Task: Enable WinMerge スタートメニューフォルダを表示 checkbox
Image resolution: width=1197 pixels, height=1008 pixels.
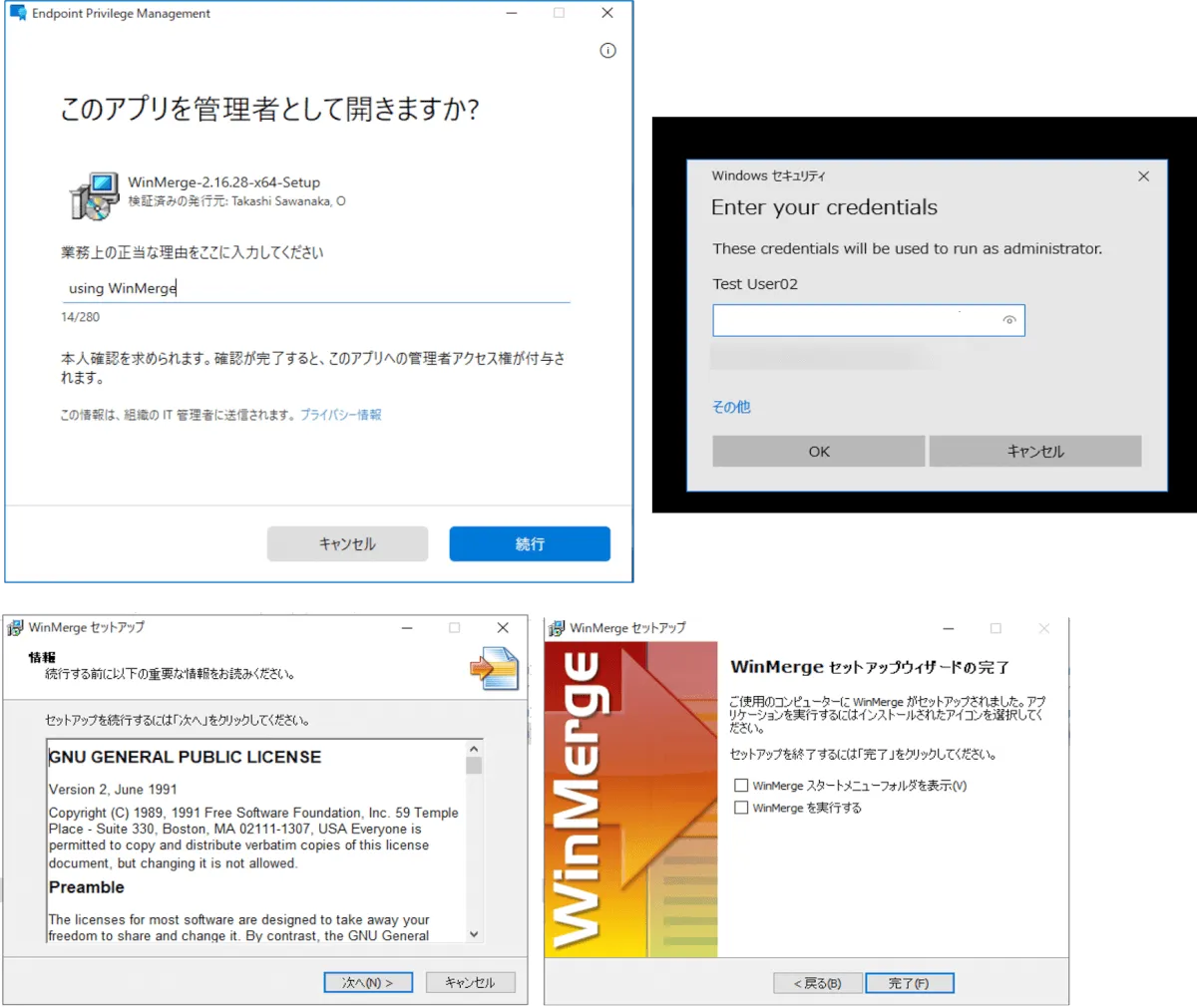Action: coord(741,786)
